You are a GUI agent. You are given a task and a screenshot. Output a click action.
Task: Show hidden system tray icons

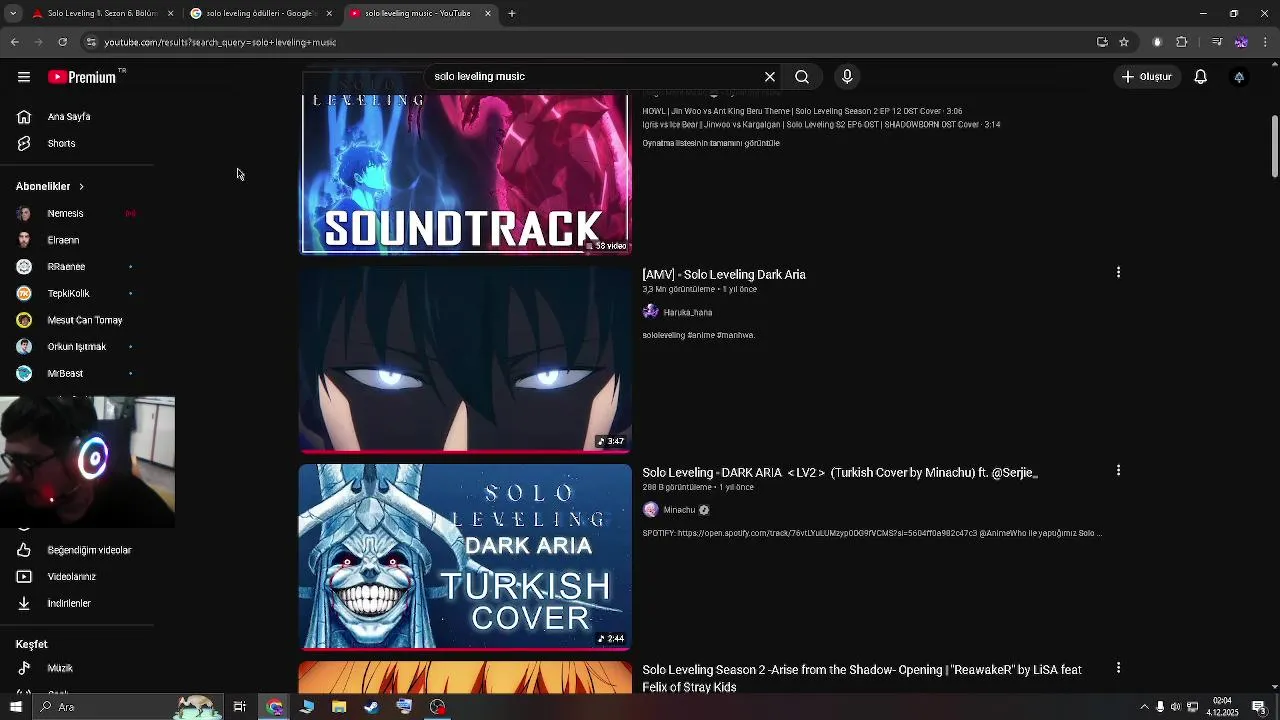[x=1144, y=707]
